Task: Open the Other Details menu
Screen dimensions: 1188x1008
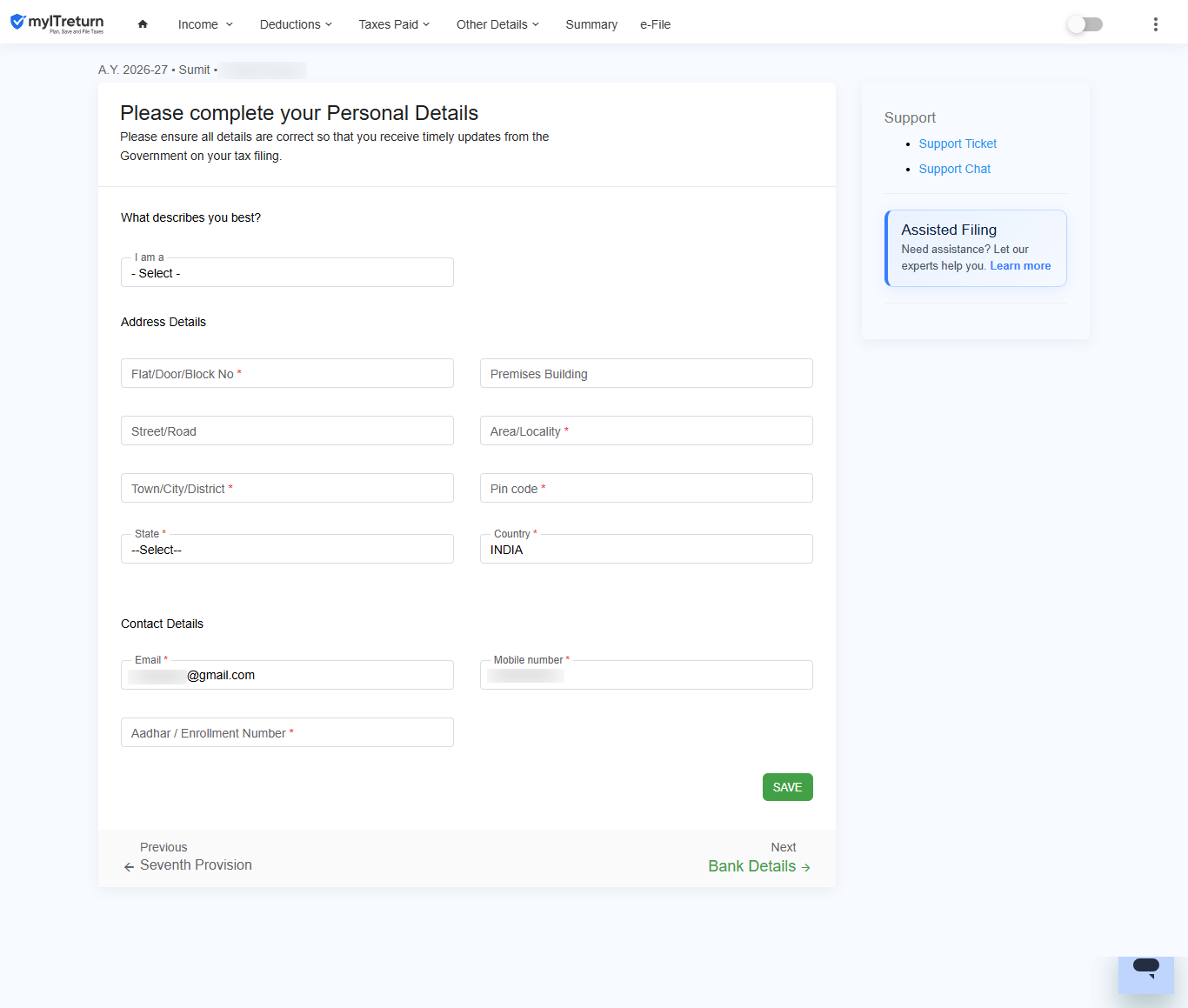Action: (x=497, y=24)
